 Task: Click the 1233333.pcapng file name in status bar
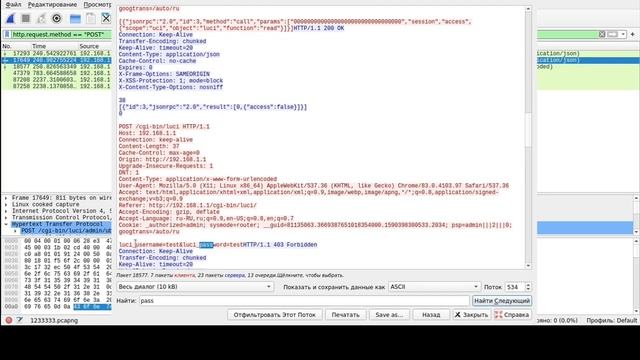click(x=54, y=320)
